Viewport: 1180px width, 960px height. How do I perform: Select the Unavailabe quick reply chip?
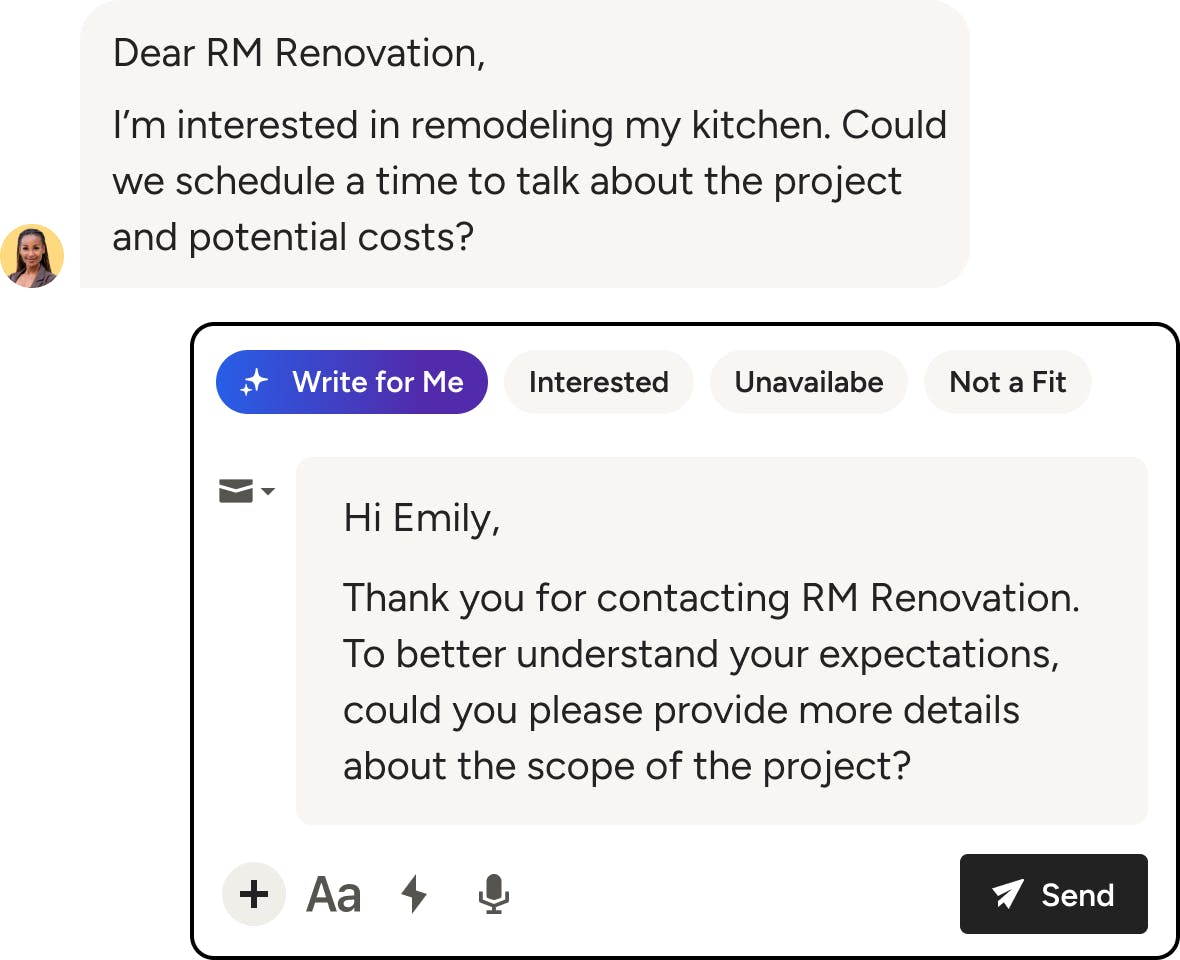[x=808, y=382]
